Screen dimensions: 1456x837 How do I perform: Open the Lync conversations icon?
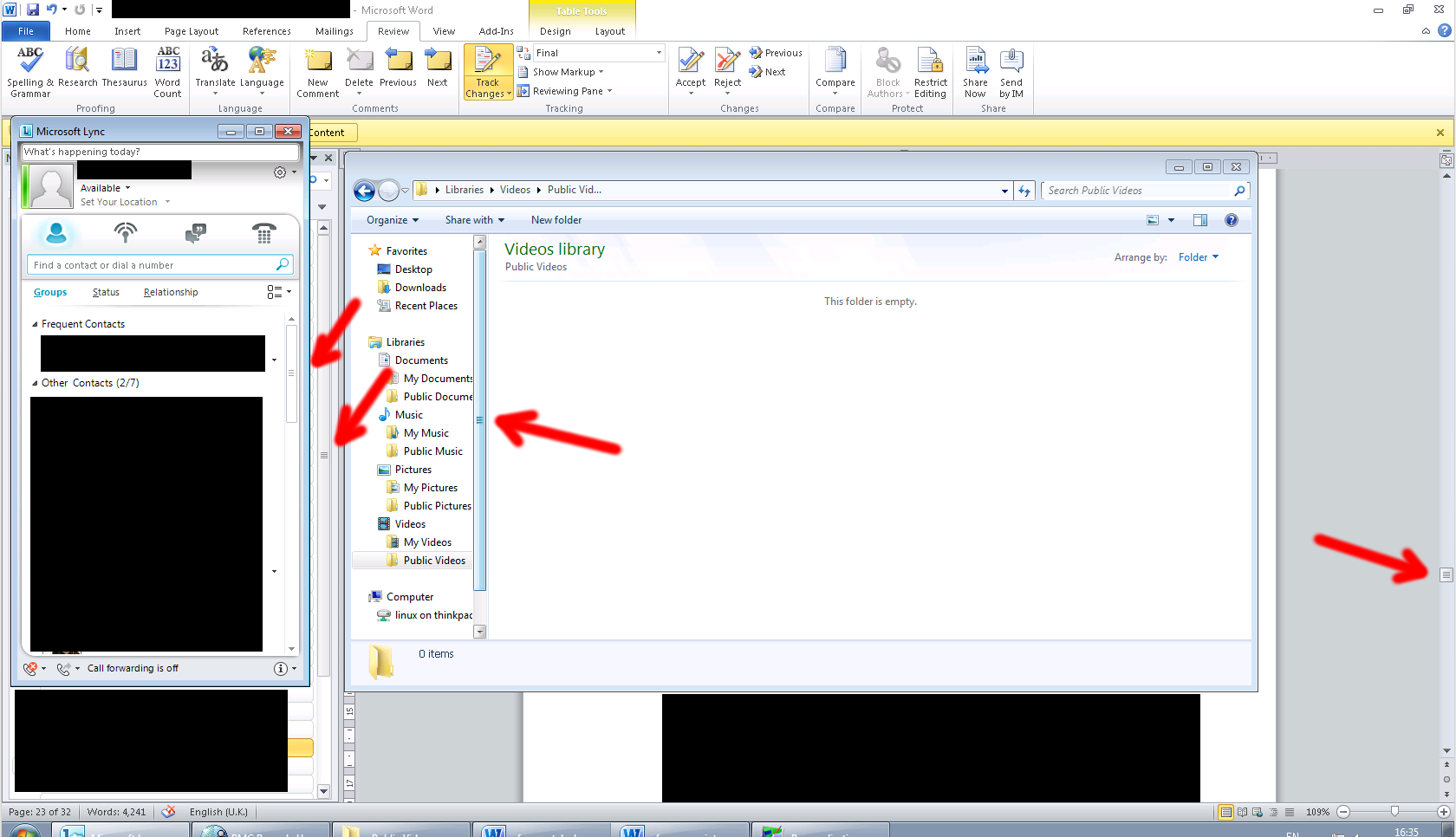(x=195, y=232)
